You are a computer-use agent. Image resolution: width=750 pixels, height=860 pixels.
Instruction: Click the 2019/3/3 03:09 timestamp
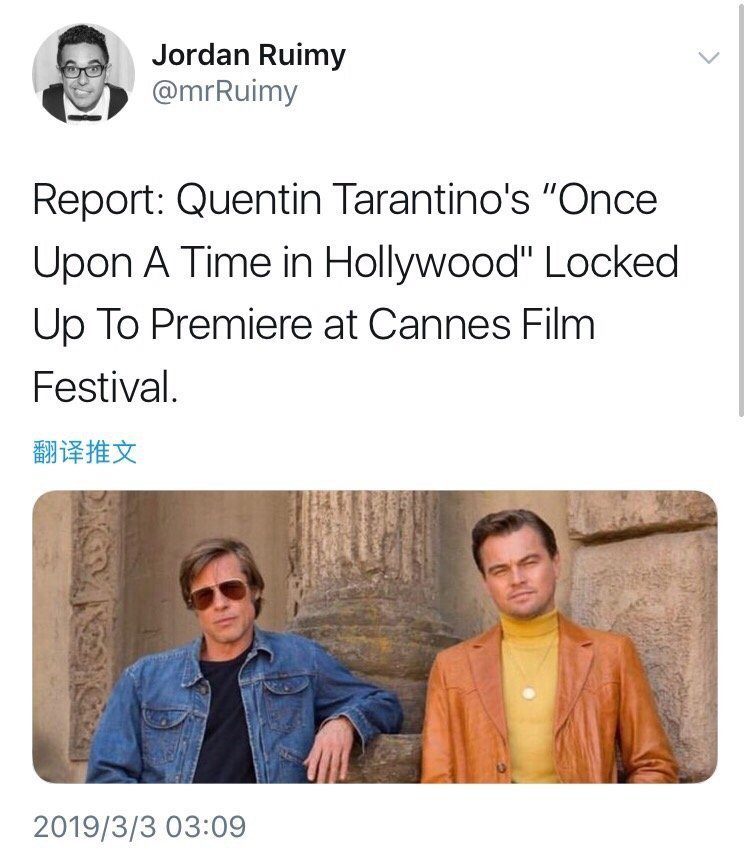point(139,827)
